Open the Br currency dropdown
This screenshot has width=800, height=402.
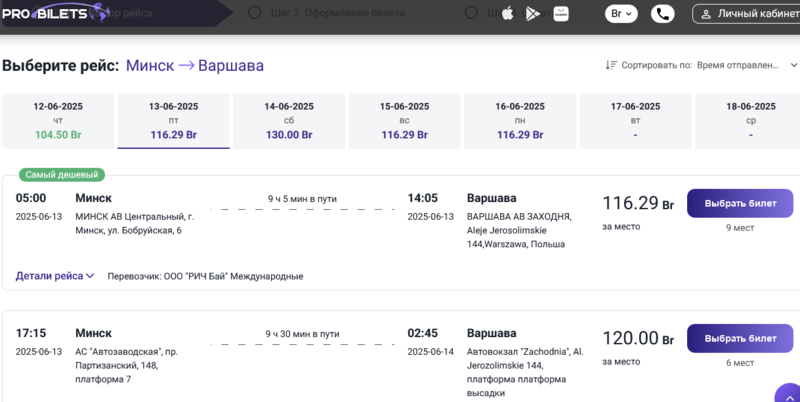[x=621, y=14]
